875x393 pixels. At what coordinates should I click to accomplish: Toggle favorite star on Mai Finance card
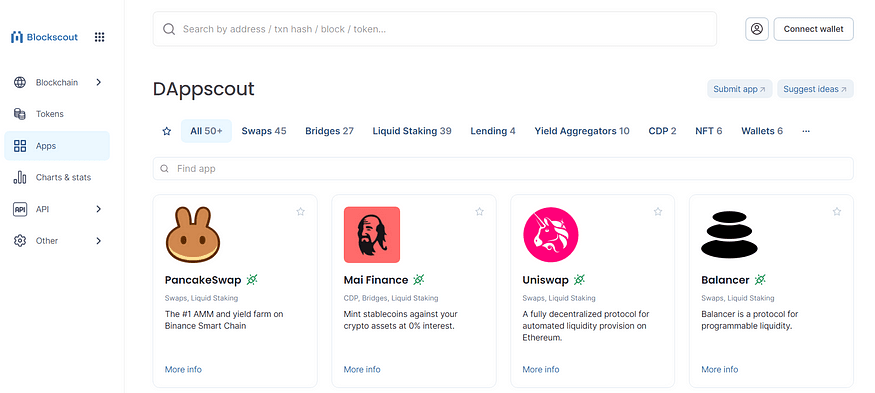click(x=479, y=212)
